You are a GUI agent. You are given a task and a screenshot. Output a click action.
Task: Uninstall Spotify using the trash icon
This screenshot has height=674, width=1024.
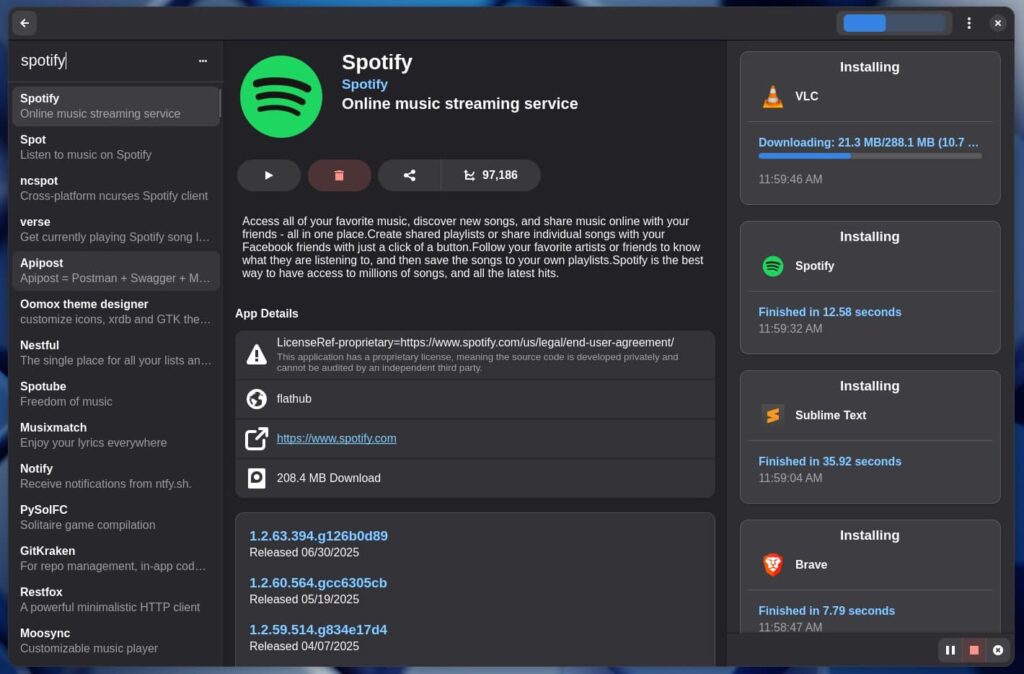click(339, 175)
